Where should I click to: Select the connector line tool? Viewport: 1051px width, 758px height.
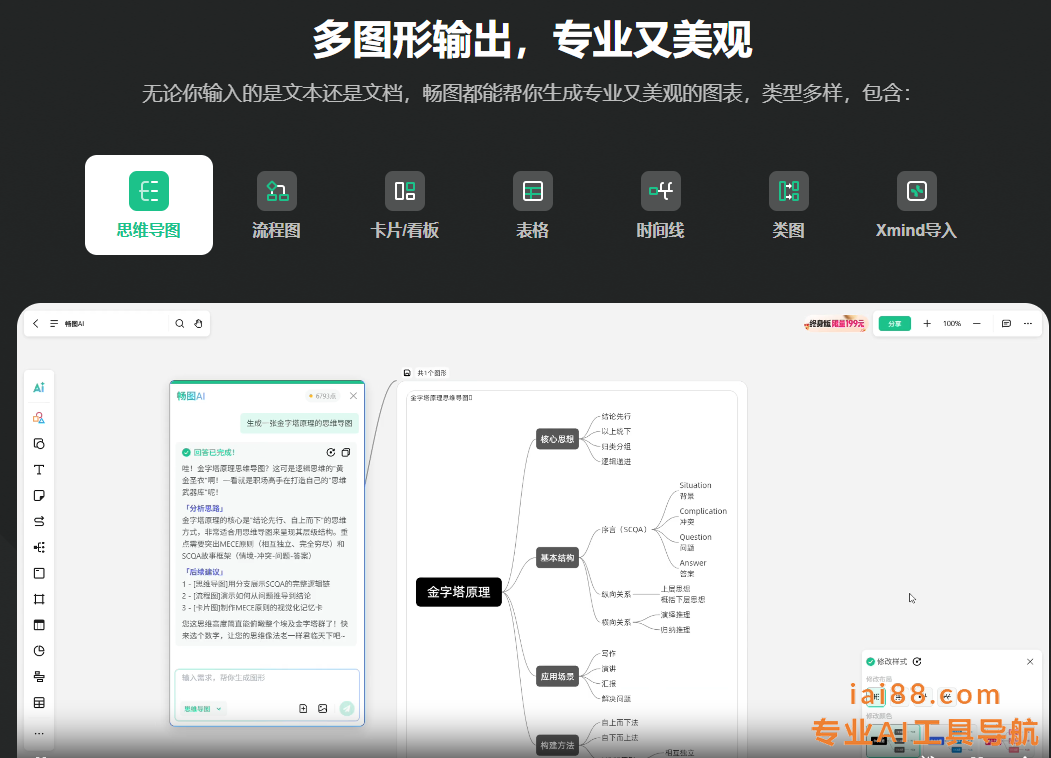click(39, 521)
